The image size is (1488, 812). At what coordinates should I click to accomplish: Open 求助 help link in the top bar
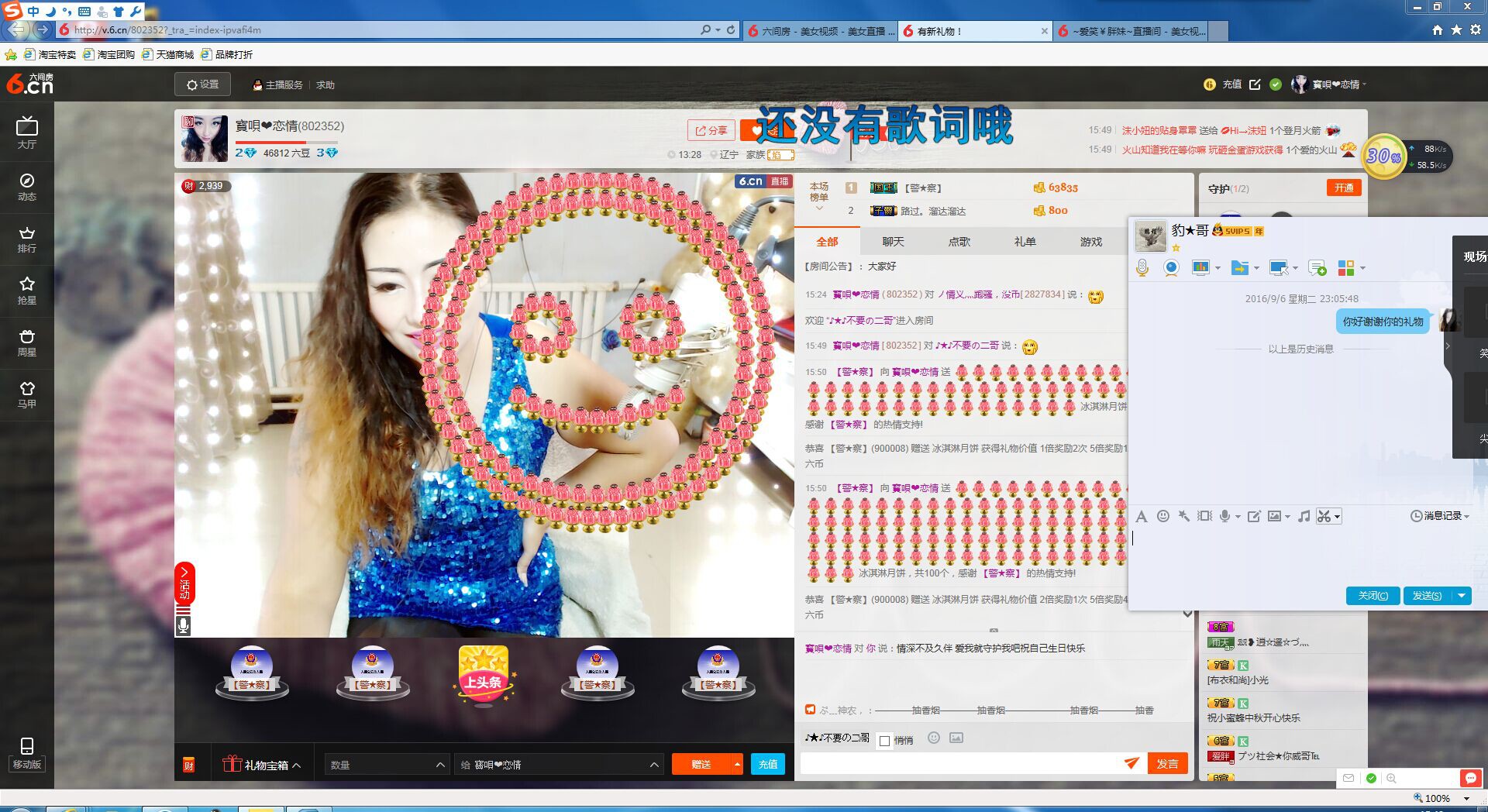[x=325, y=84]
